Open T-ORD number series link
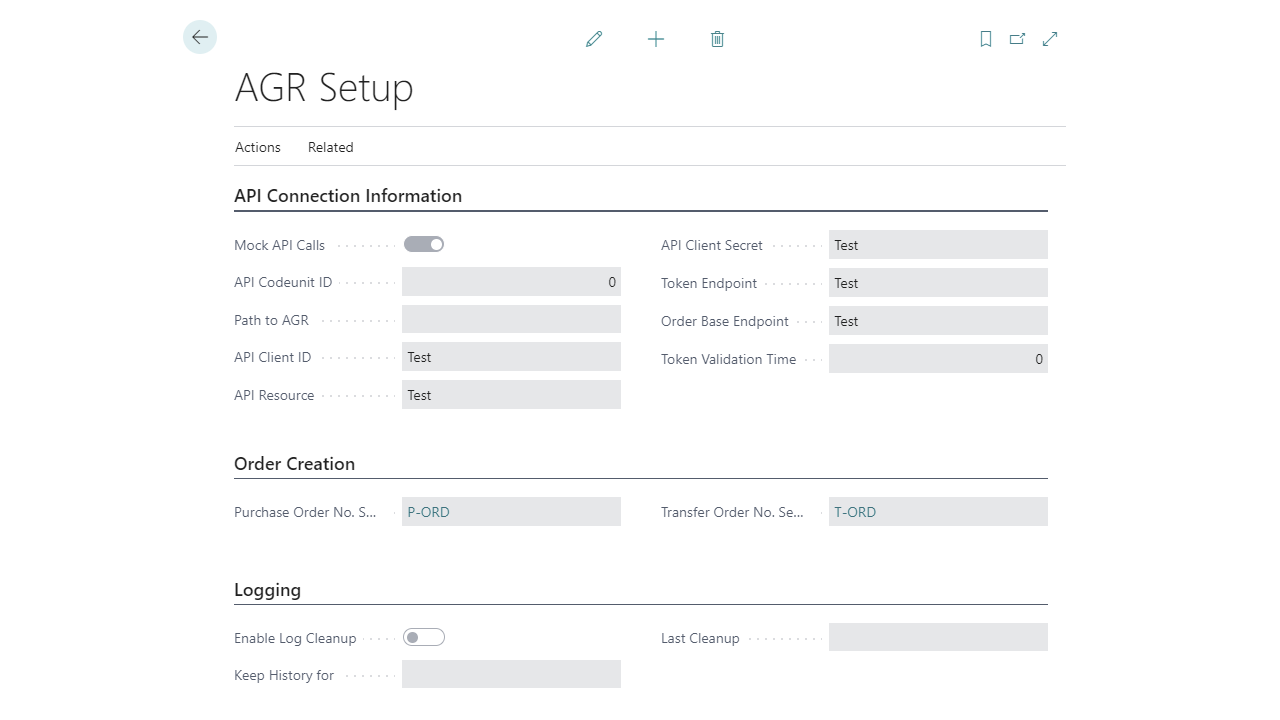The height and width of the screenshot is (720, 1280). 855,512
